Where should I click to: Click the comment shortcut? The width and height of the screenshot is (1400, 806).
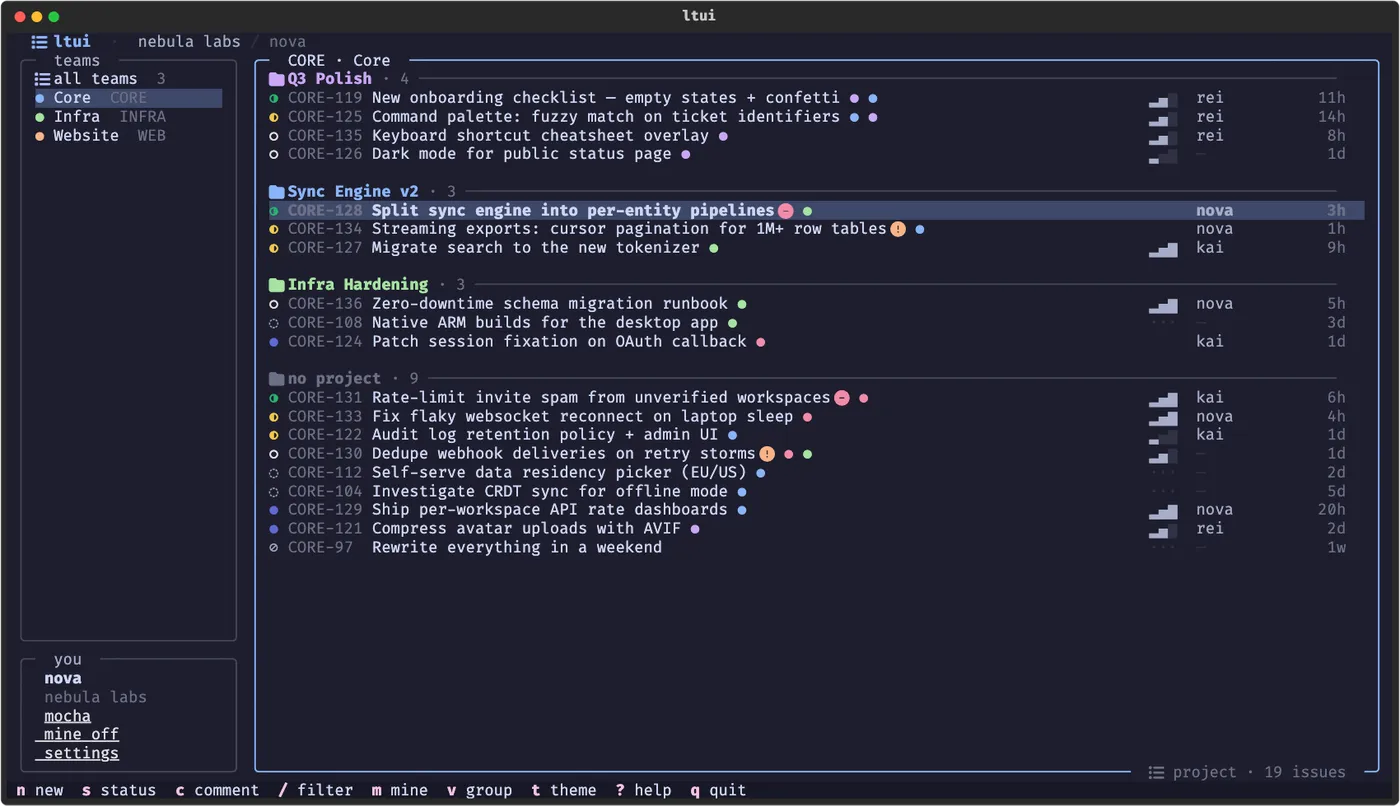(x=217, y=790)
